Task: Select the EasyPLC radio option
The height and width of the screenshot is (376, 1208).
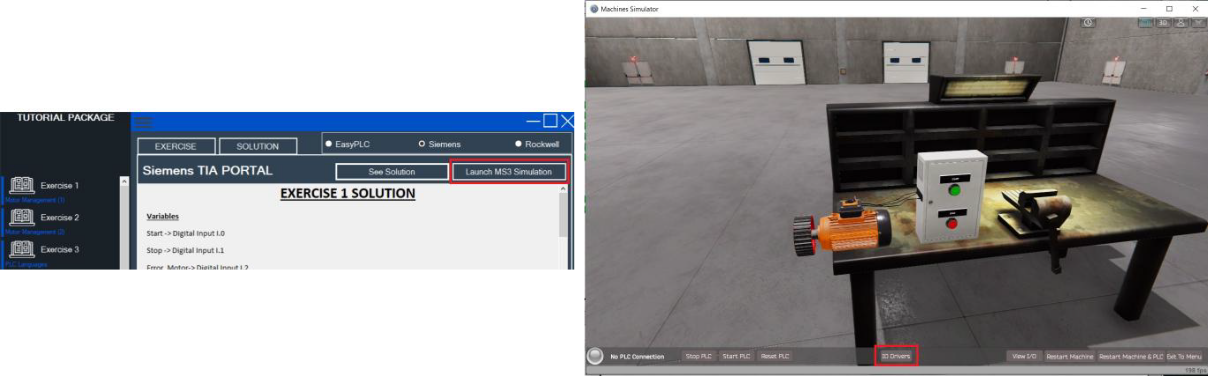Action: coord(348,144)
